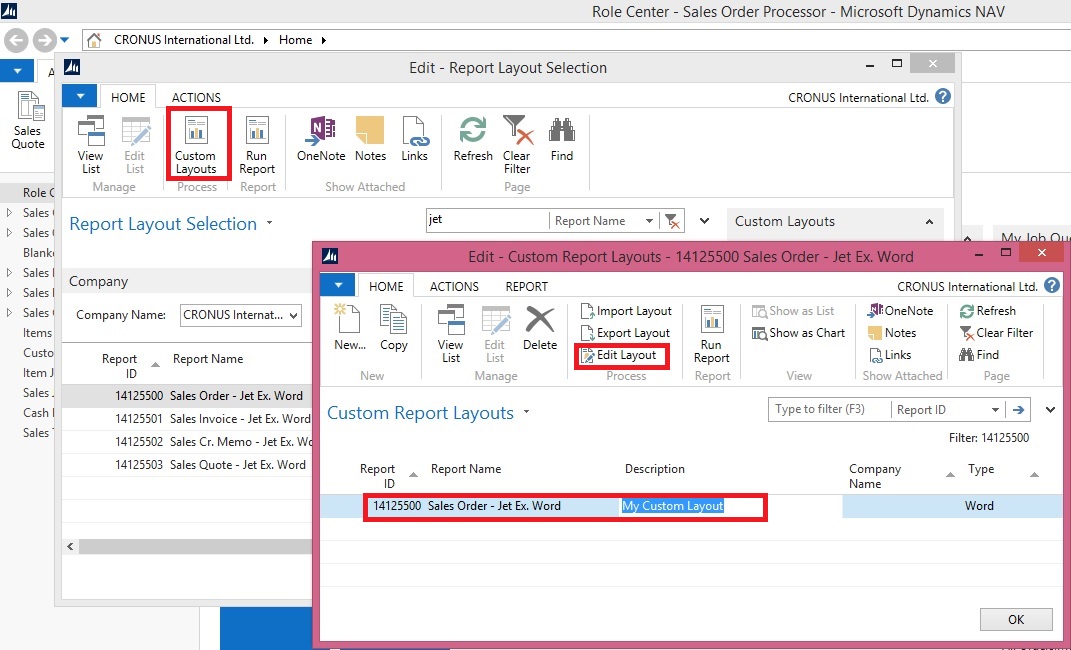
Task: Open Report Name filter field dropdown
Action: click(x=650, y=221)
